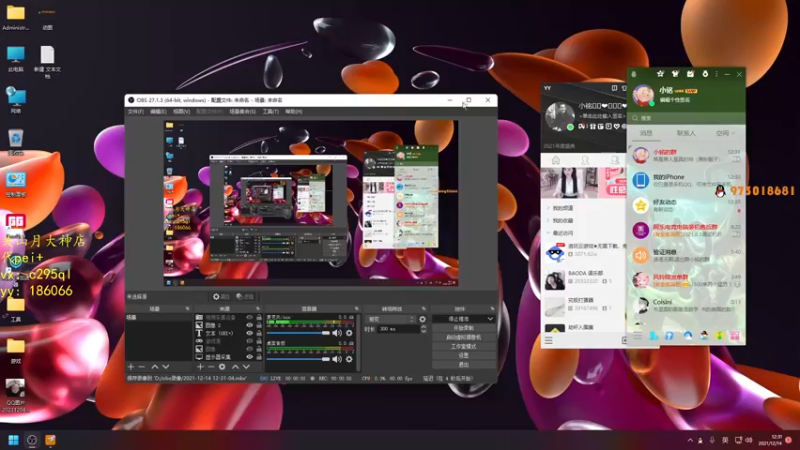
Task: Add a new scene with the plus icon
Action: 131,367
